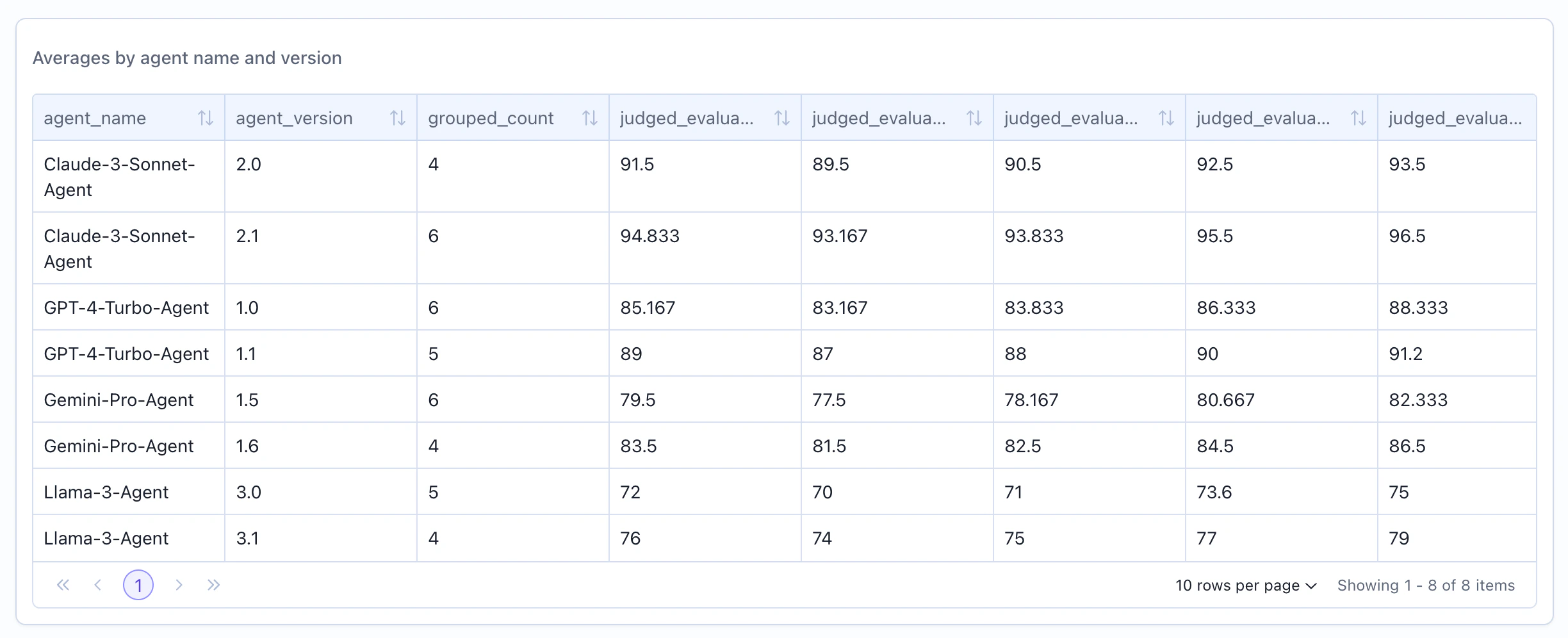This screenshot has height=638, width=1568.
Task: Click the agent_name column header
Action: pos(95,118)
